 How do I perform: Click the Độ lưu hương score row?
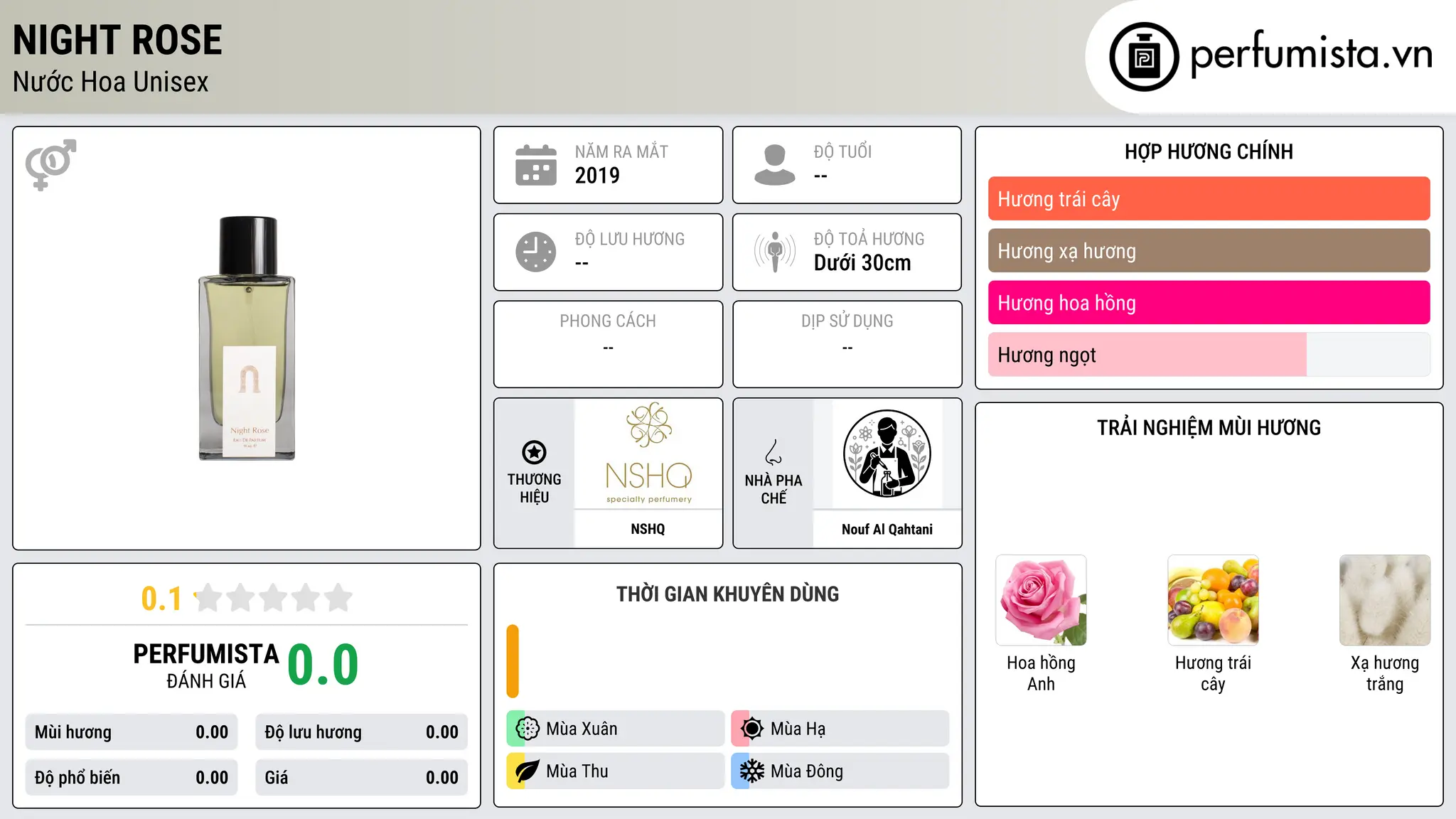(x=361, y=732)
